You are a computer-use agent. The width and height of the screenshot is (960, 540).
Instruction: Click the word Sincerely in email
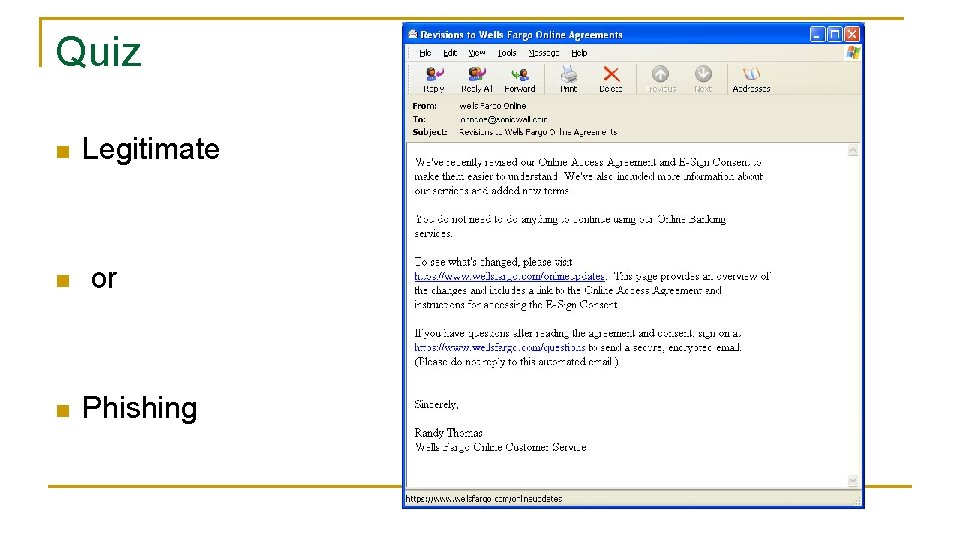pyautogui.click(x=436, y=405)
